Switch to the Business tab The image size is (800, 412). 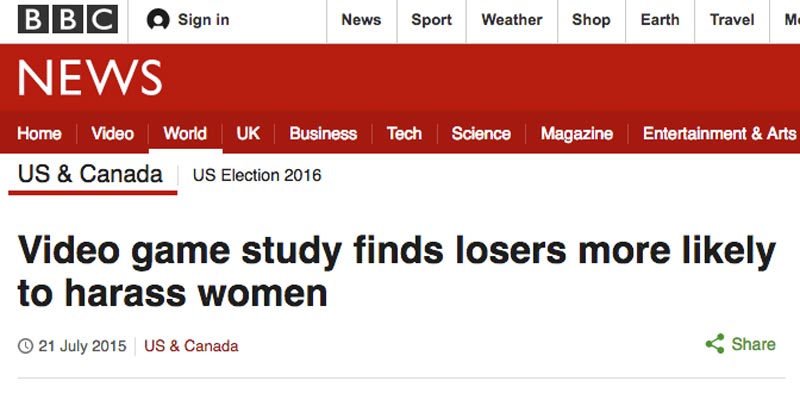tap(323, 134)
